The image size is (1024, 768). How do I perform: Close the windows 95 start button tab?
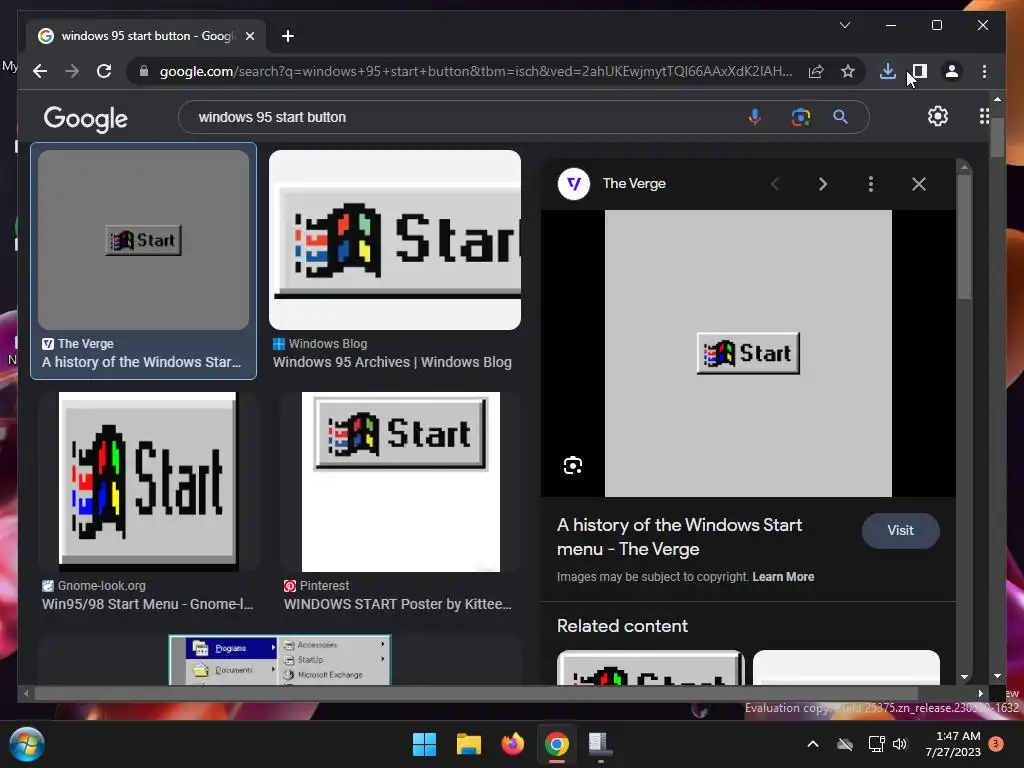pos(249,36)
